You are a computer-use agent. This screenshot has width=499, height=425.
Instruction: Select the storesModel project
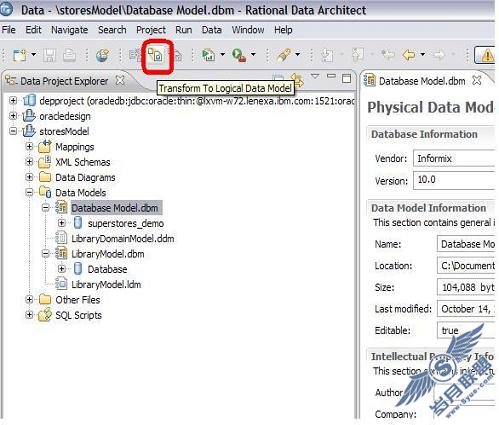click(64, 132)
